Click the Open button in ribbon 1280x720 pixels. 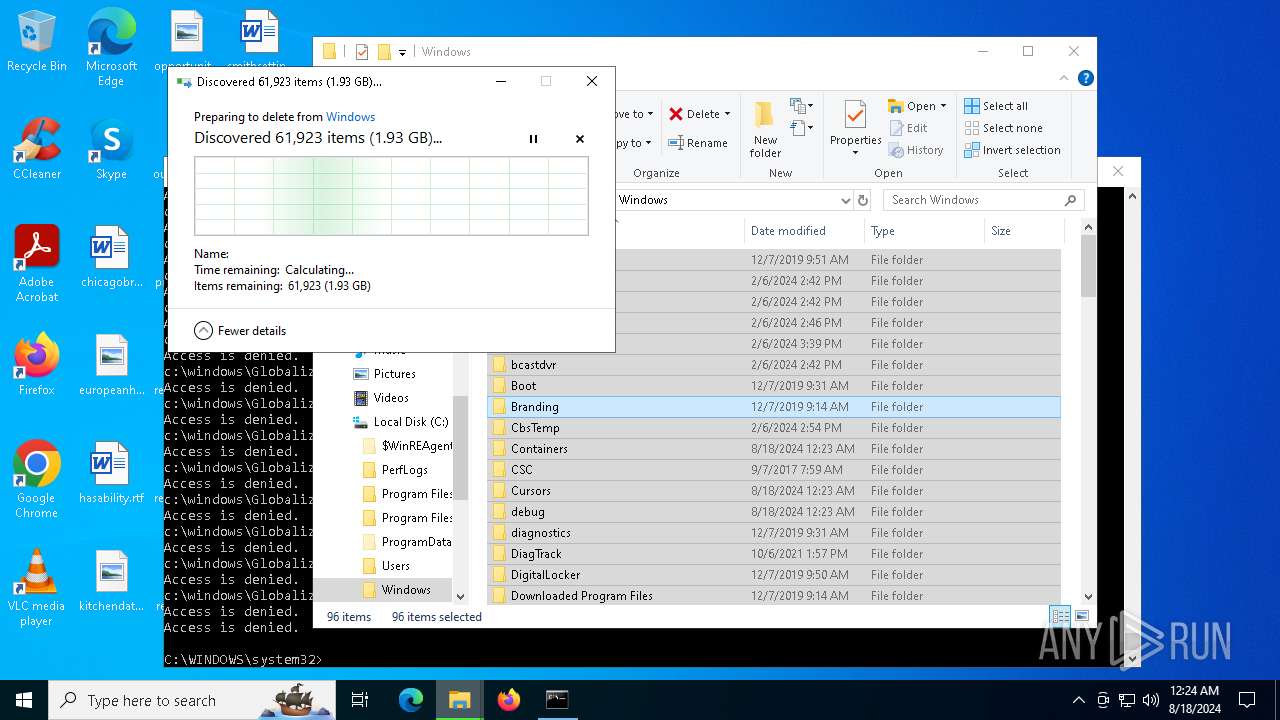point(912,106)
